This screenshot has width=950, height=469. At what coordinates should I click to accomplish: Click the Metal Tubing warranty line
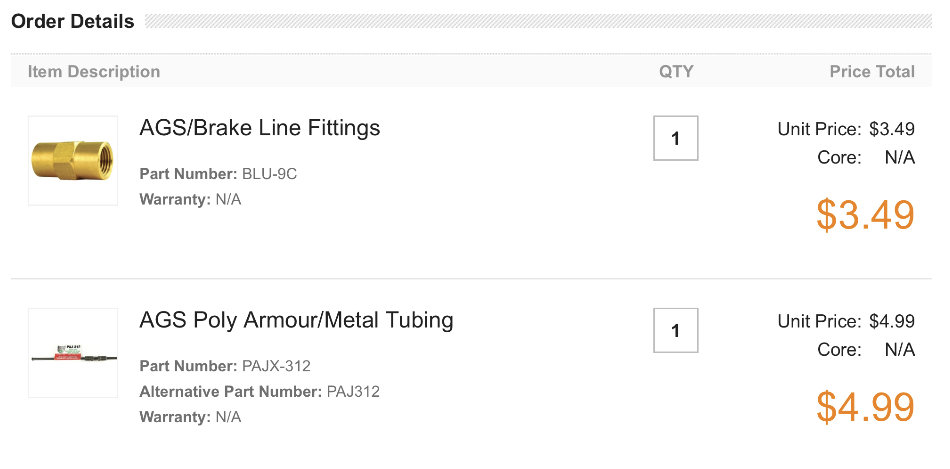pyautogui.click(x=190, y=417)
